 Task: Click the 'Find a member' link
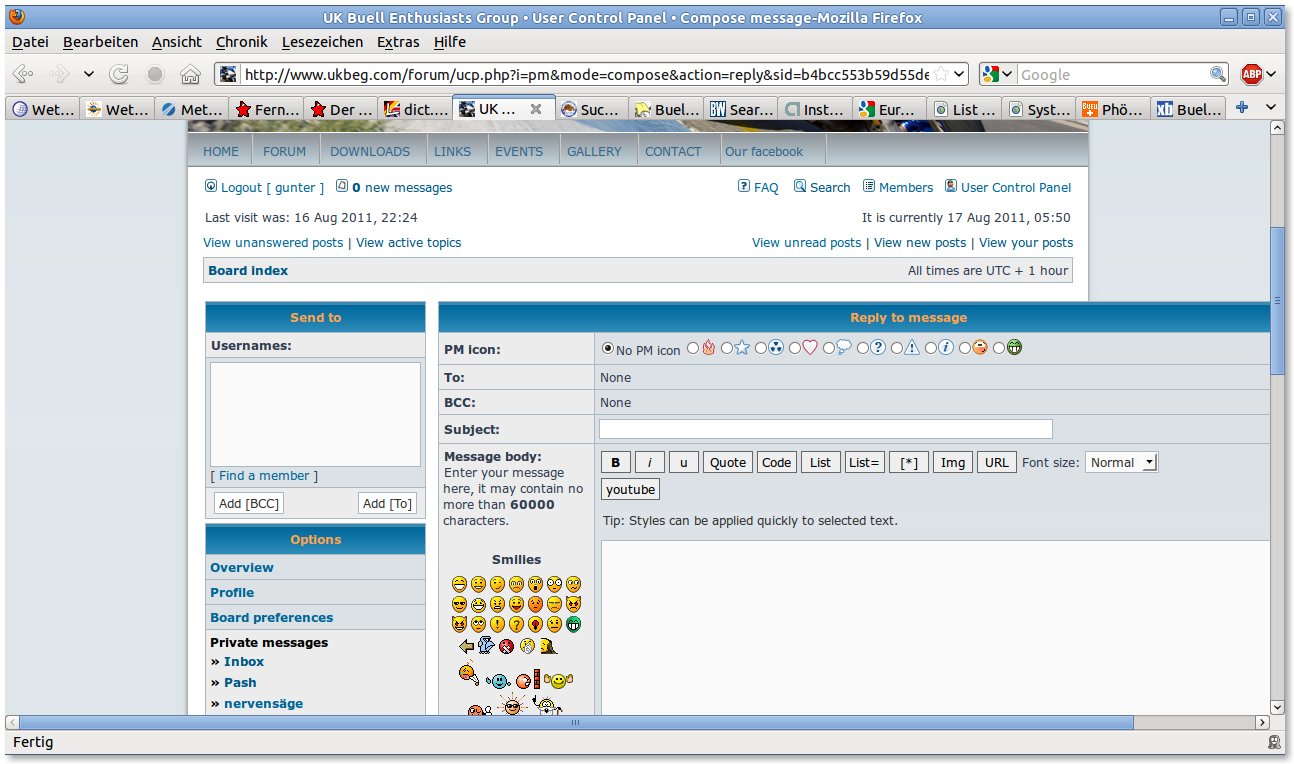264,476
